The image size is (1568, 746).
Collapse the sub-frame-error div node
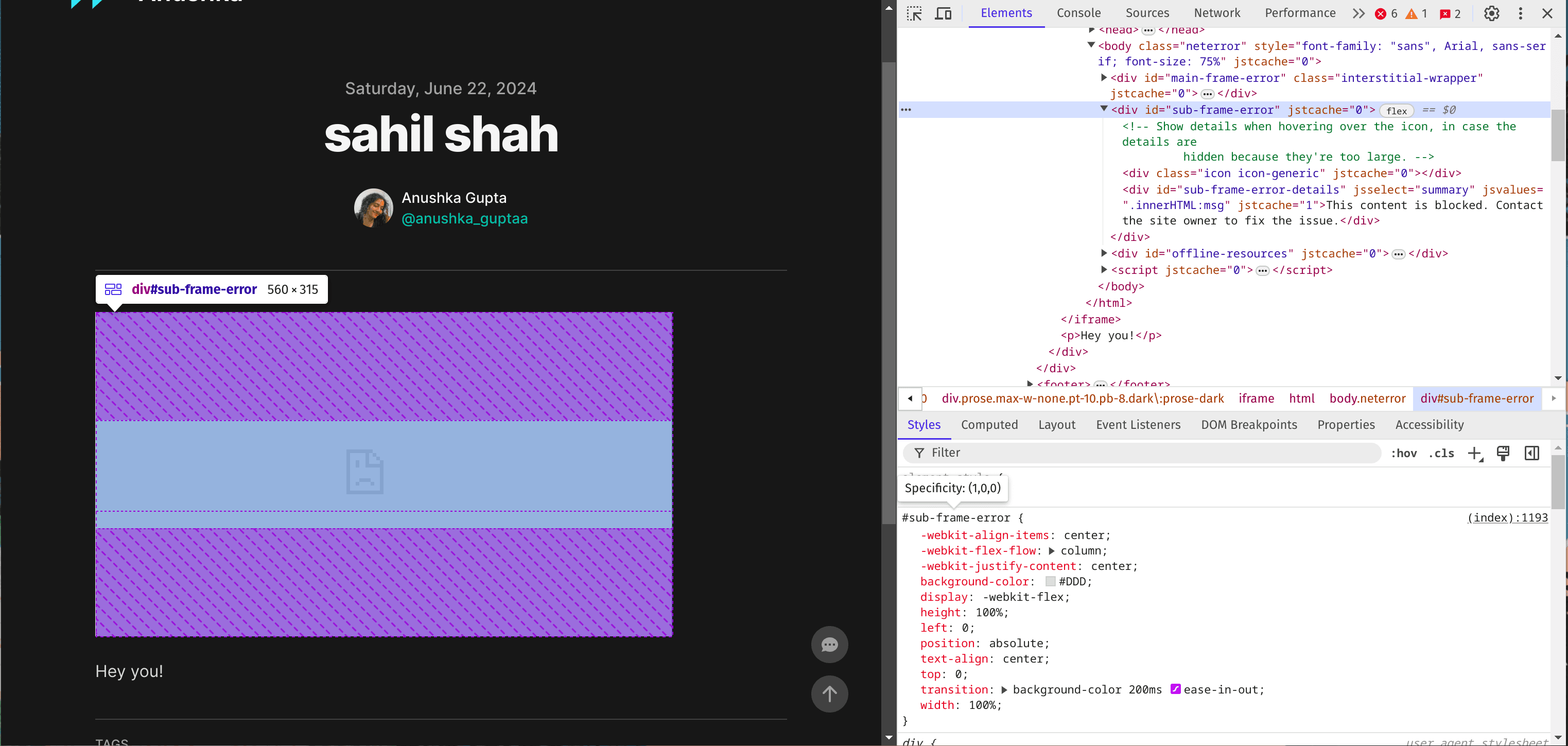(x=1104, y=109)
